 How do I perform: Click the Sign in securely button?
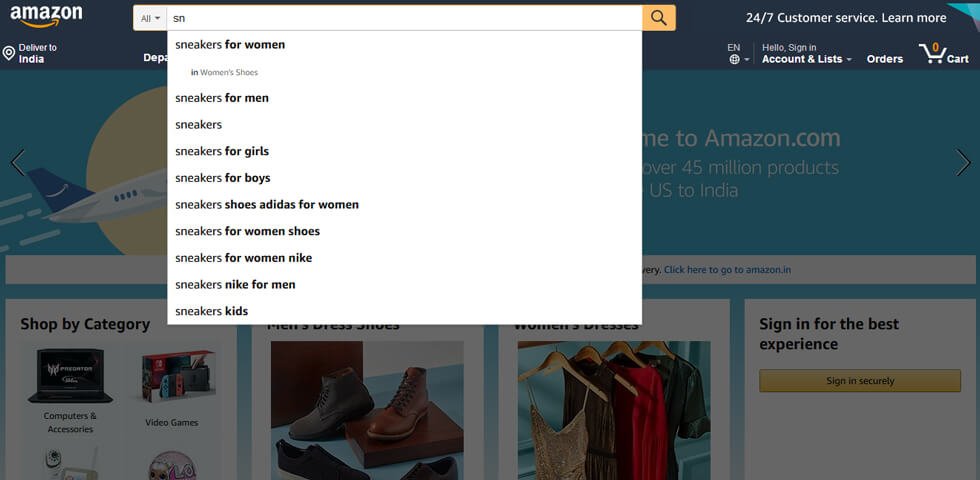click(860, 381)
